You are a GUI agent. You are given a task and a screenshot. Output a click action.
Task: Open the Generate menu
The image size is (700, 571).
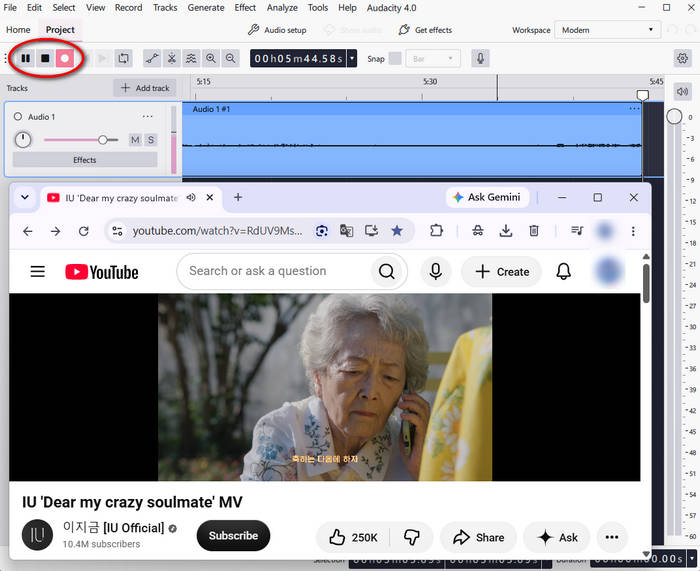(206, 8)
